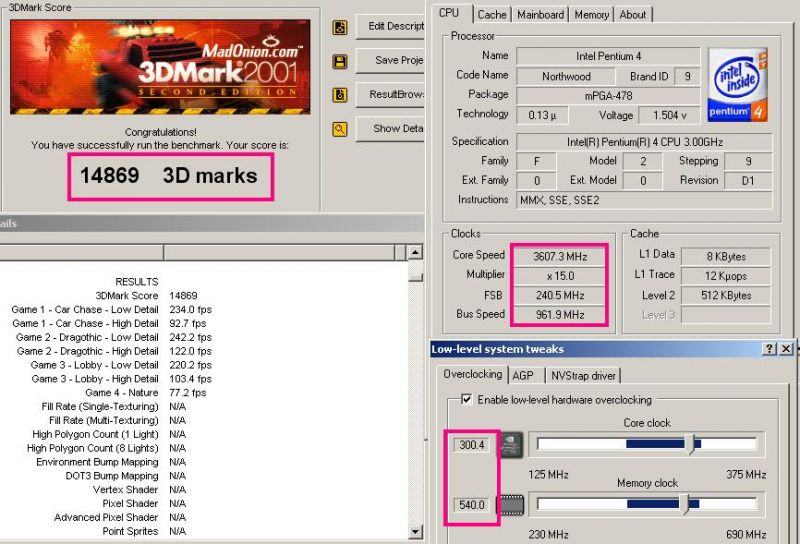The height and width of the screenshot is (544, 800).
Task: Click the Vertex Shader result row
Action: [x=139, y=489]
